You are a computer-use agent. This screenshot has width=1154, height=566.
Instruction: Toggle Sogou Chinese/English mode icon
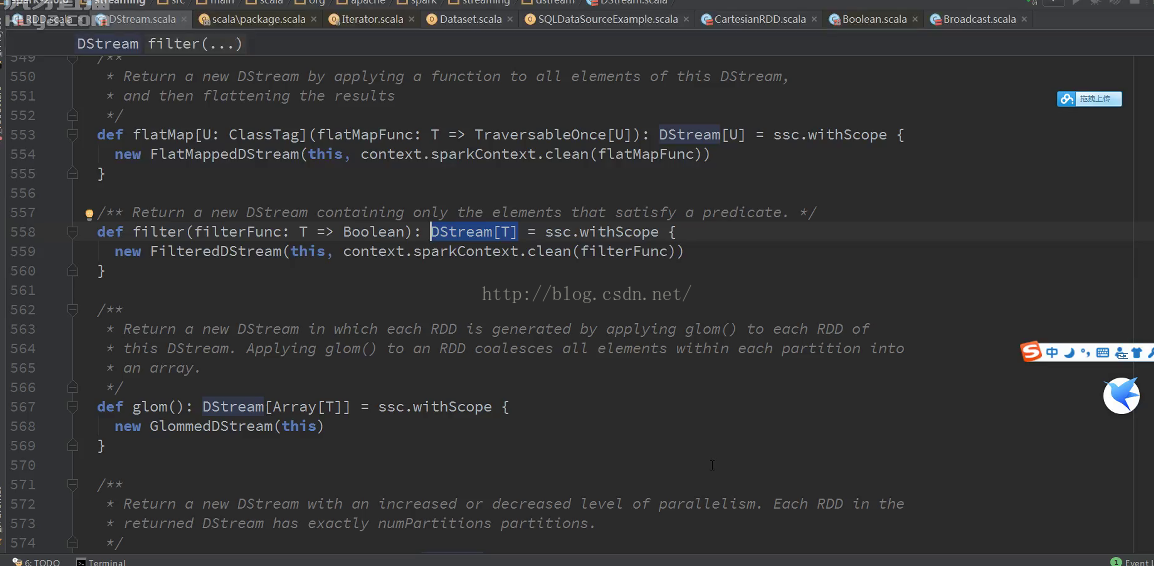tap(1052, 353)
